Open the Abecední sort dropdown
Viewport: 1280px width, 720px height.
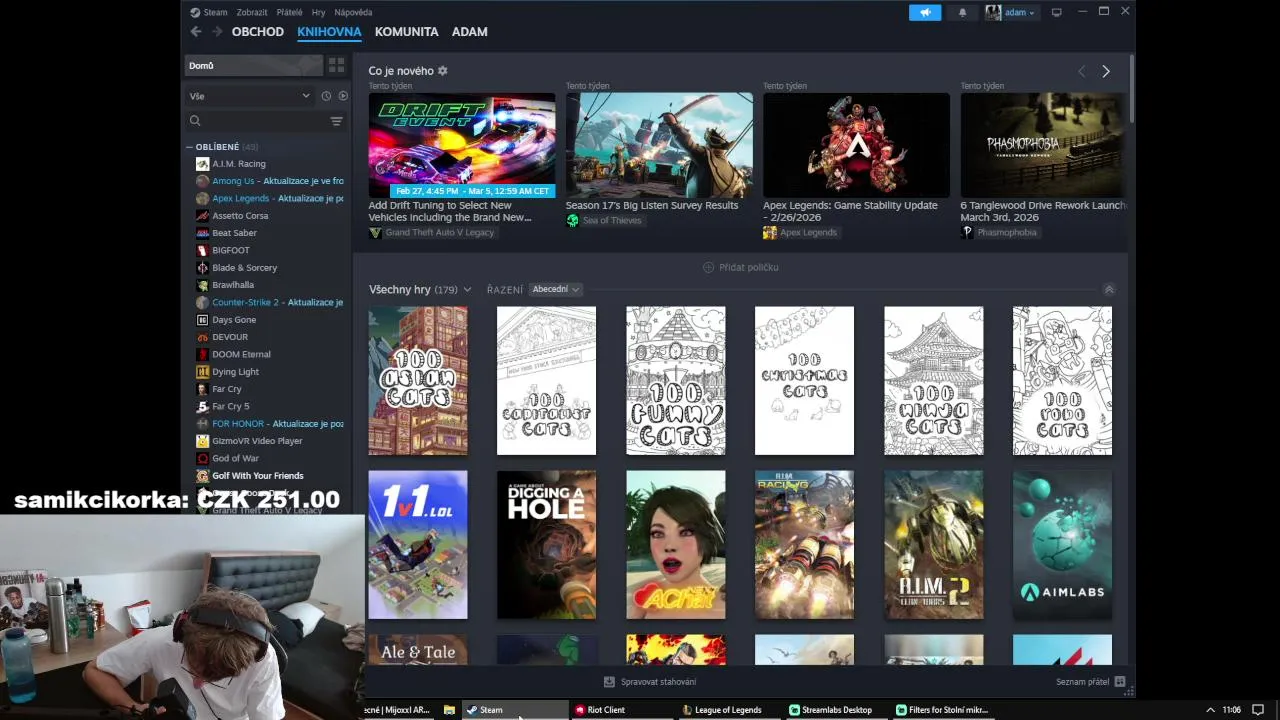point(555,289)
